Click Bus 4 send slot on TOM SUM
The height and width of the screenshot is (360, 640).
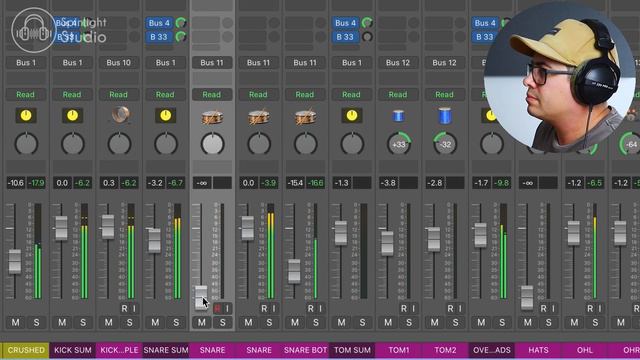pyautogui.click(x=345, y=23)
